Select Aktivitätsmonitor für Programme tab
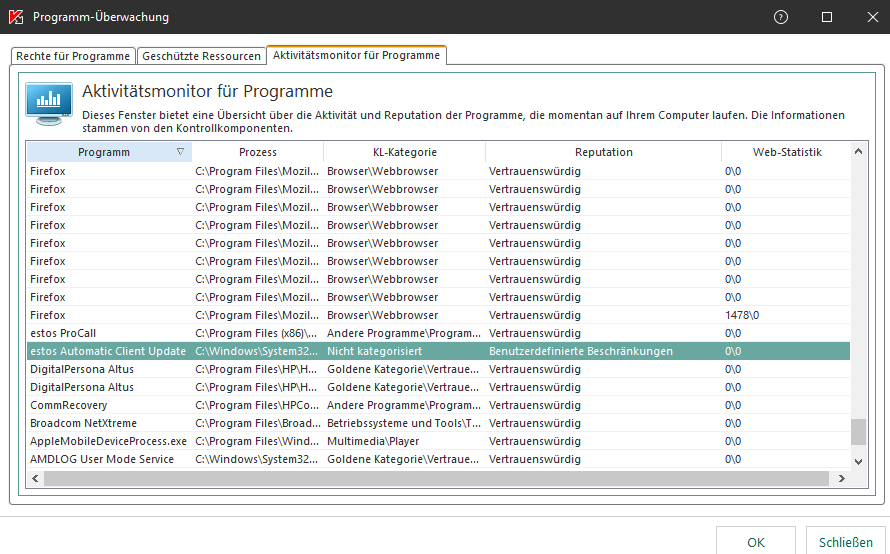Screen dimensions: 890x554 356,55
